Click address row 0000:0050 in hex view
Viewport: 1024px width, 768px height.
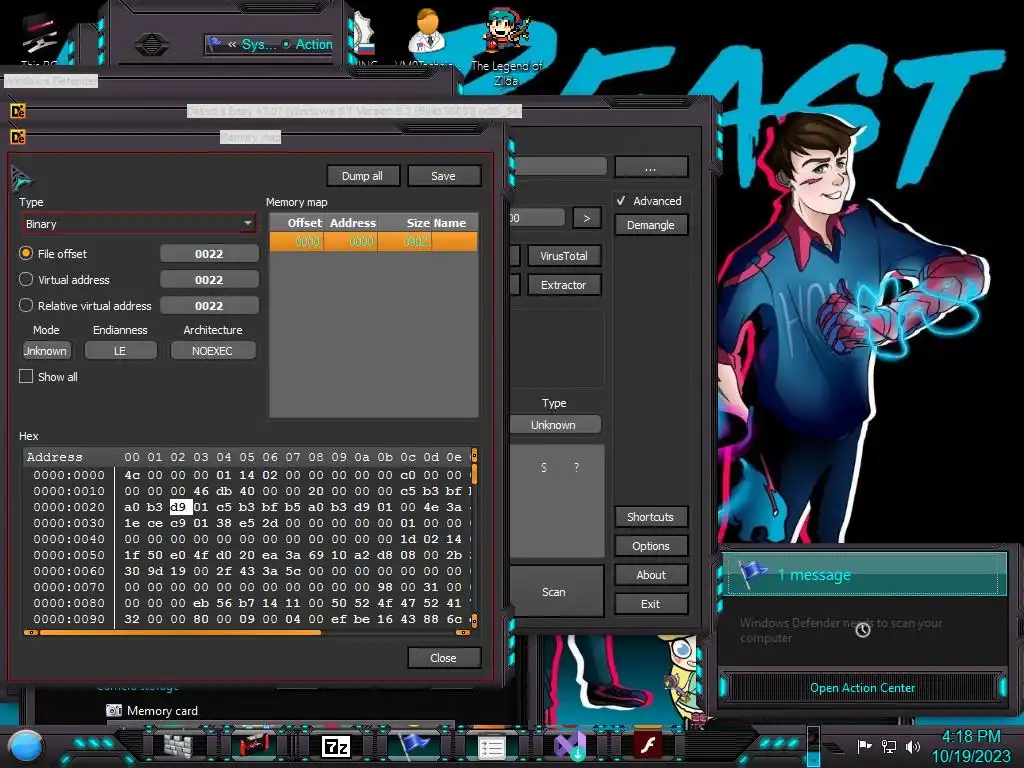tap(69, 554)
